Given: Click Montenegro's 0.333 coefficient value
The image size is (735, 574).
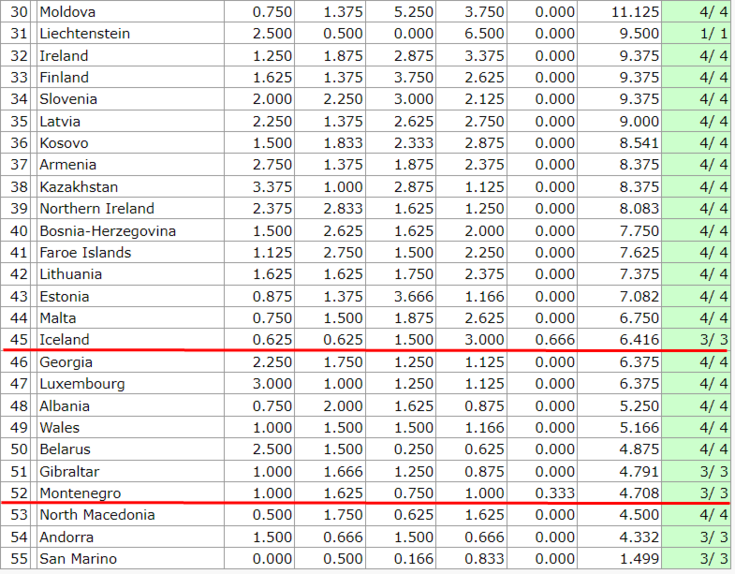Looking at the screenshot, I should coord(555,493).
